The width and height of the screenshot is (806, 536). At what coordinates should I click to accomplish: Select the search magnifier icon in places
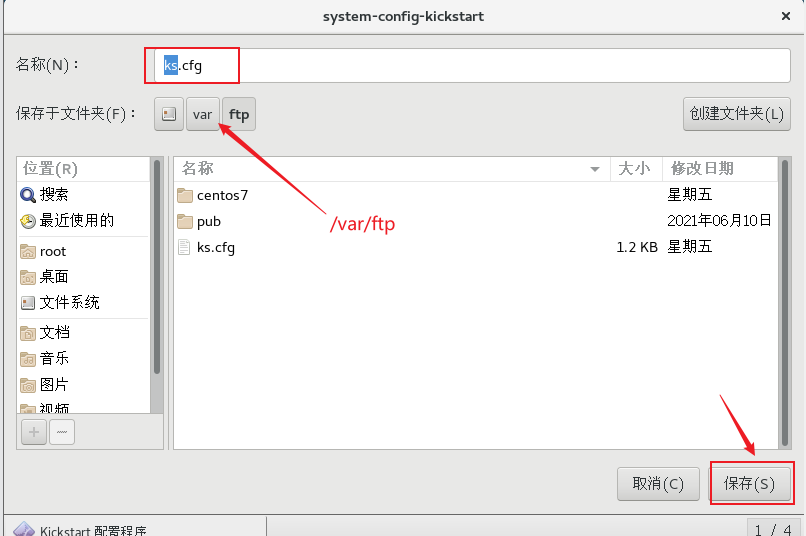(x=28, y=195)
